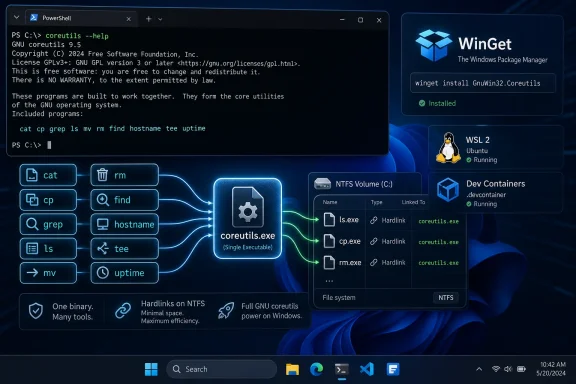Click the find magnifier tile
Image resolution: width=576 pixels, height=384 pixels.
[125, 200]
